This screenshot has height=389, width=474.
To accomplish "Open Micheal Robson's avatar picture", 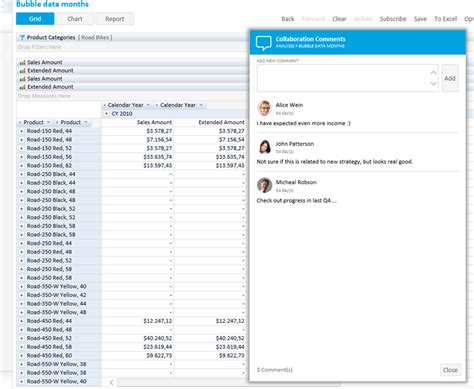I will coord(264,185).
